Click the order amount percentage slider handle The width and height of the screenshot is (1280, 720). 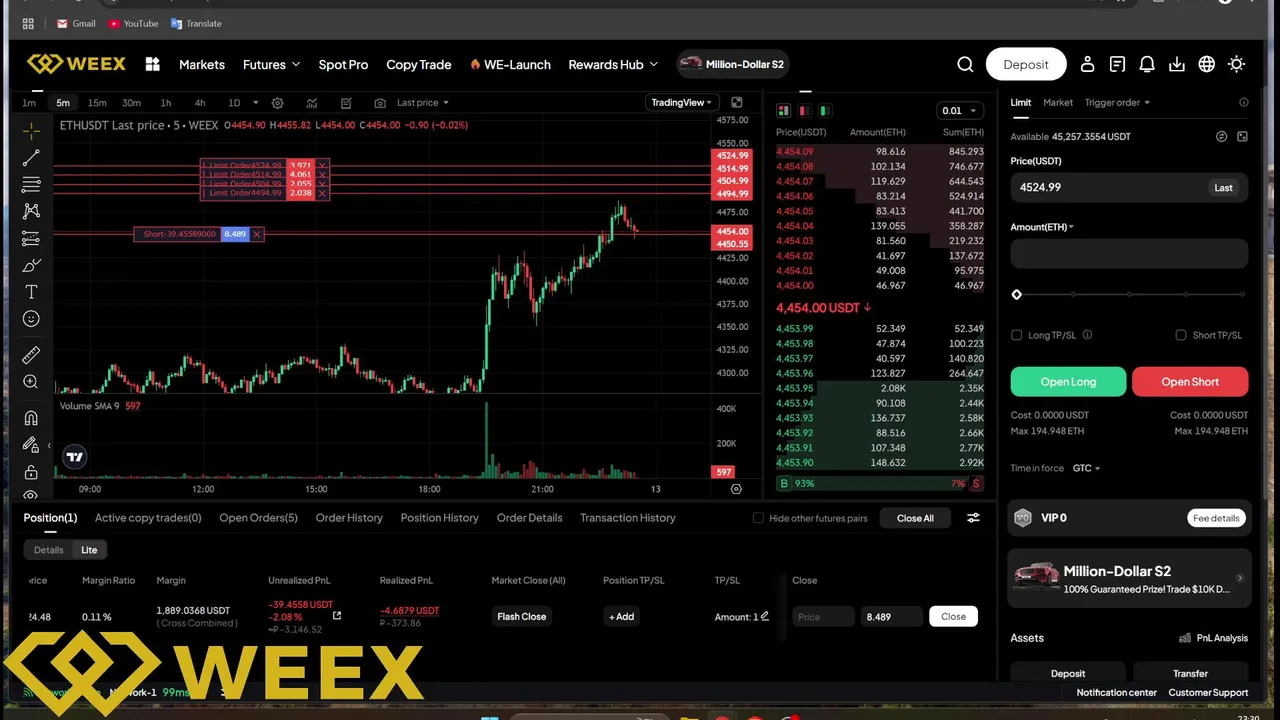point(1017,295)
